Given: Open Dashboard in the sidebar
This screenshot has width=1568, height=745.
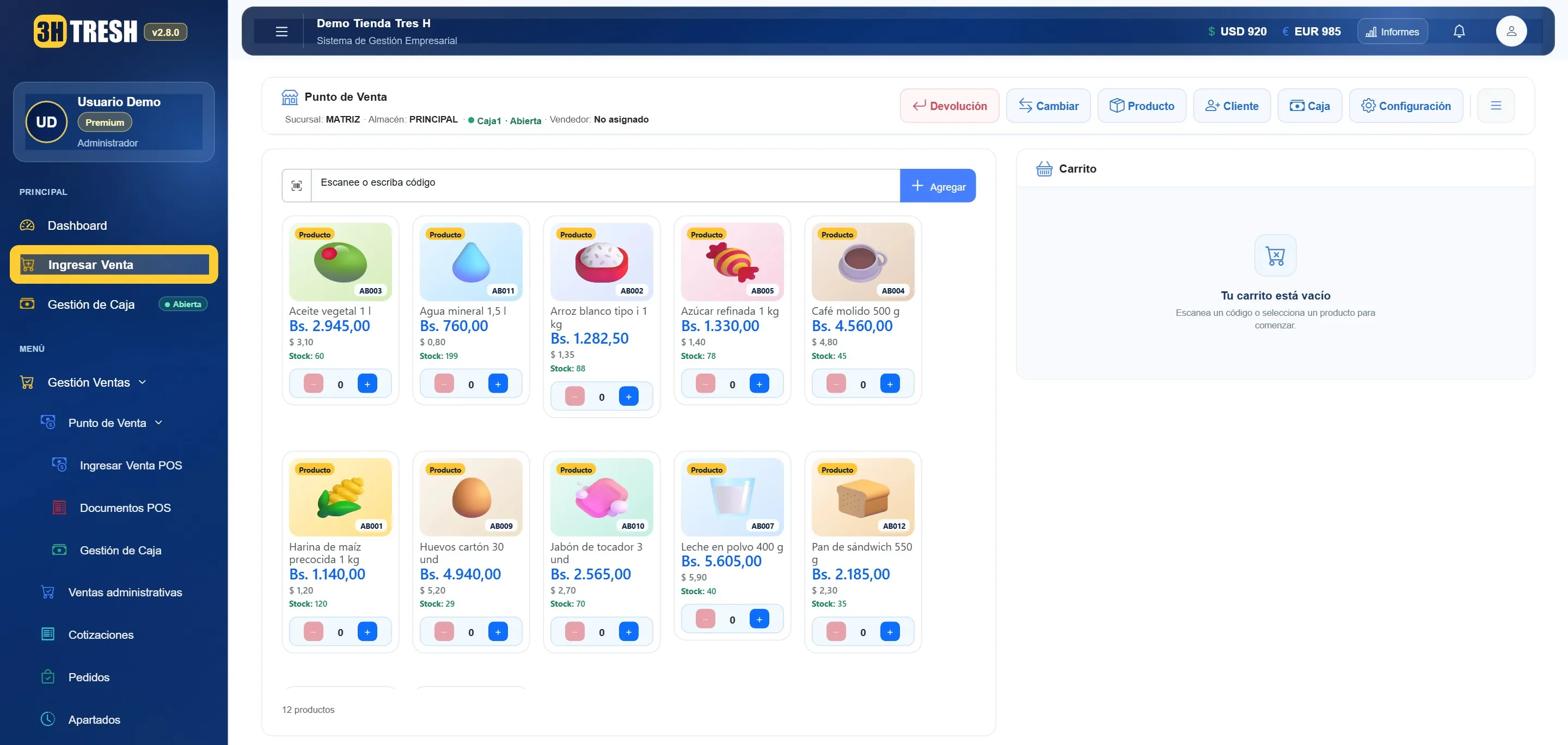Looking at the screenshot, I should (x=77, y=226).
